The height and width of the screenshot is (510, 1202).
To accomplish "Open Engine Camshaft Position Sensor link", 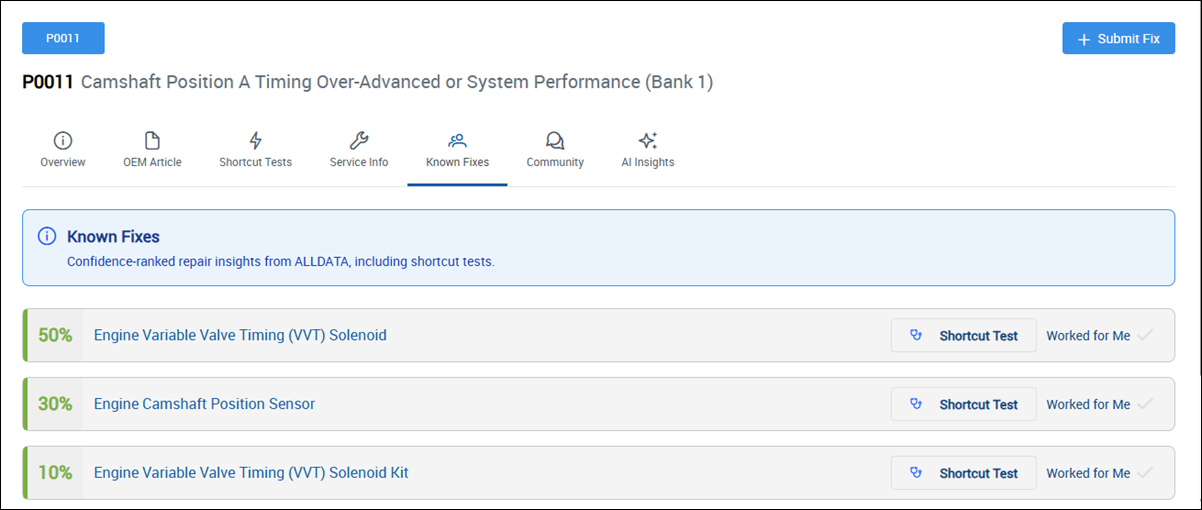I will point(204,404).
